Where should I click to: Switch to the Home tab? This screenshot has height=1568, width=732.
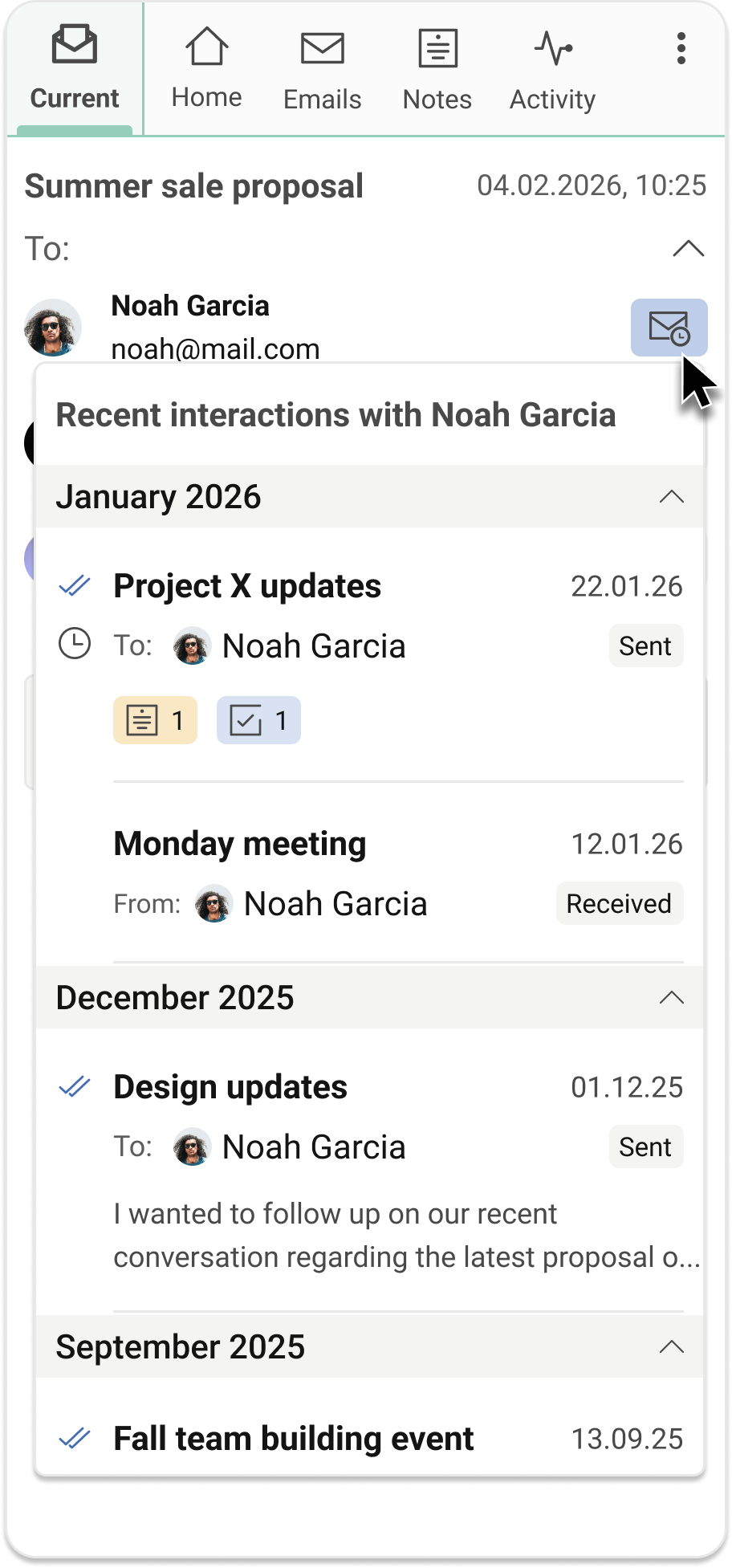pos(207,68)
